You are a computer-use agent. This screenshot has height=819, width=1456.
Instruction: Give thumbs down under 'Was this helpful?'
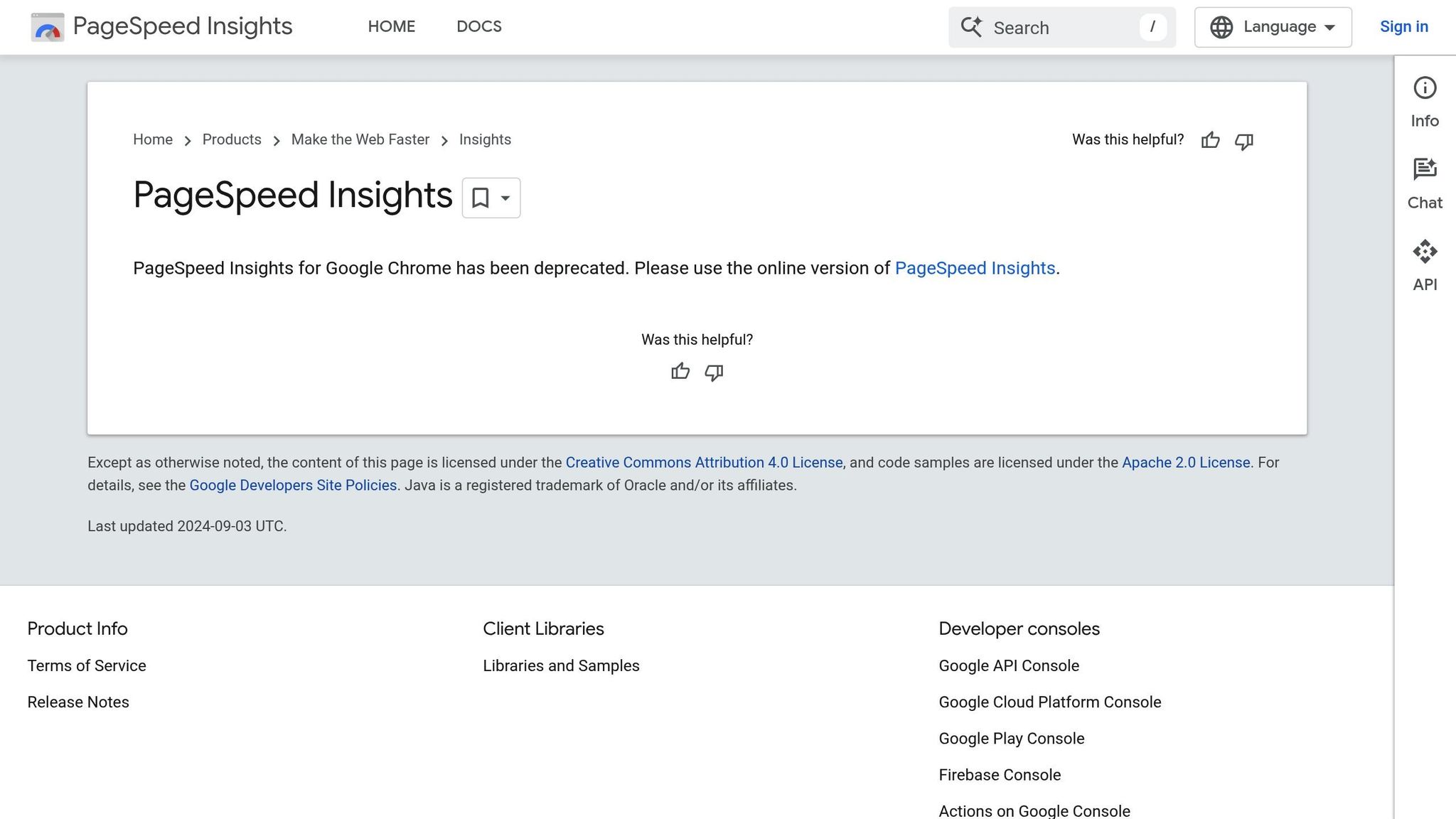pyautogui.click(x=713, y=372)
